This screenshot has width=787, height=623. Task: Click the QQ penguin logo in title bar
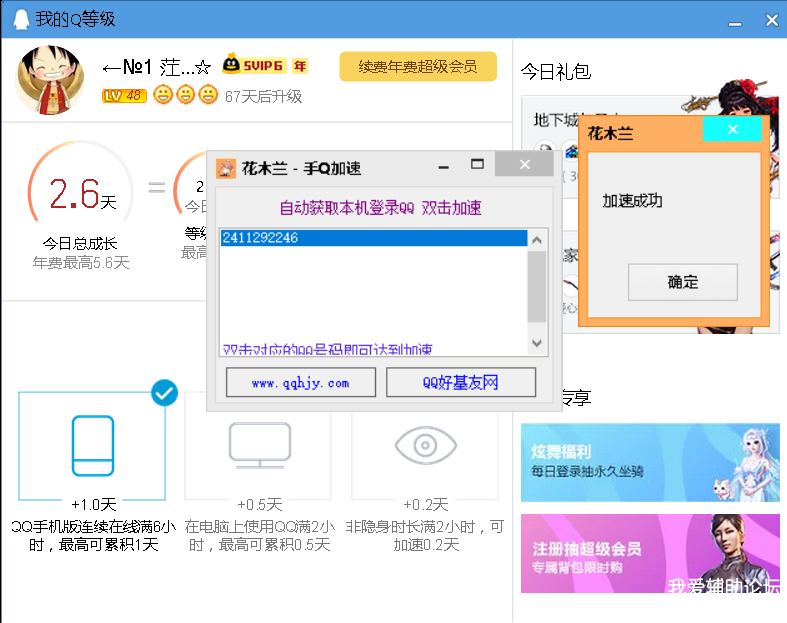coord(21,20)
